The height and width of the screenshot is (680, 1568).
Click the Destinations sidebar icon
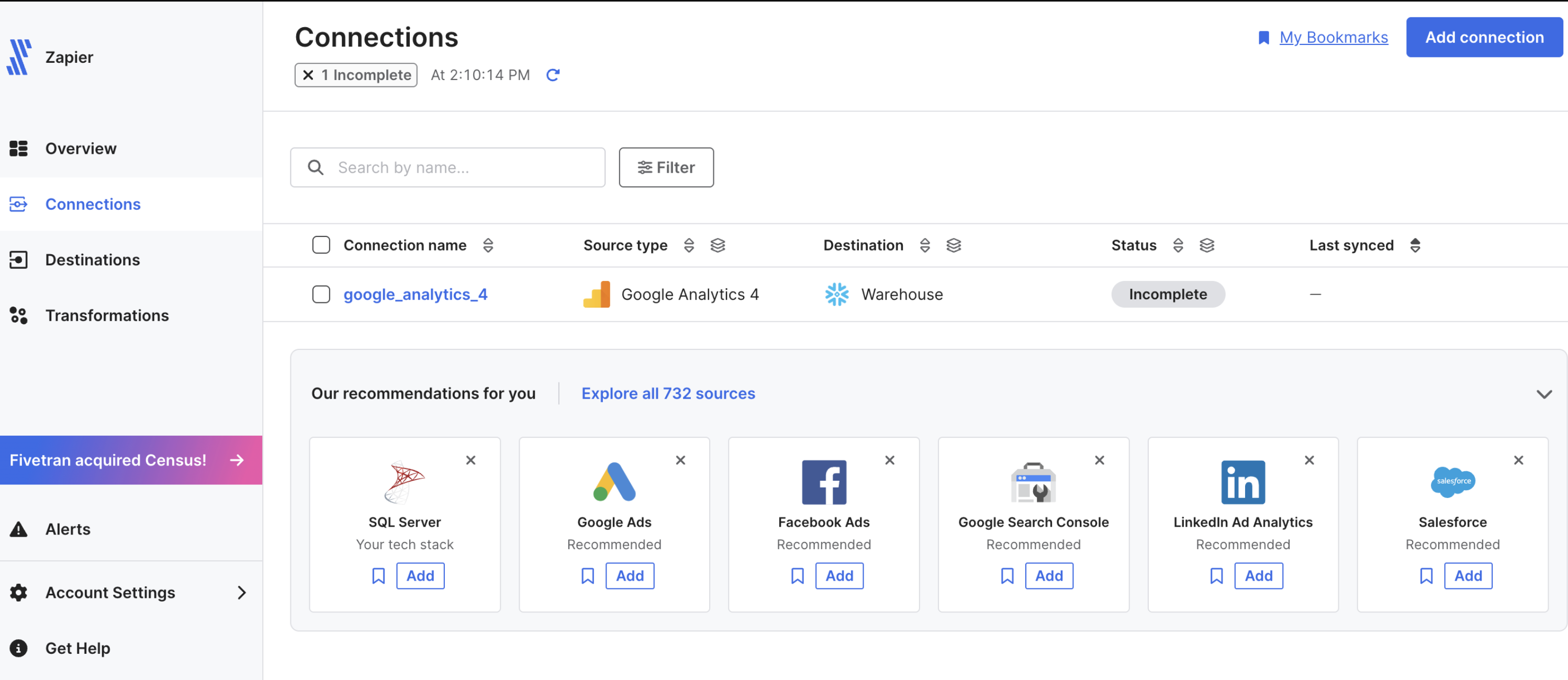(18, 259)
